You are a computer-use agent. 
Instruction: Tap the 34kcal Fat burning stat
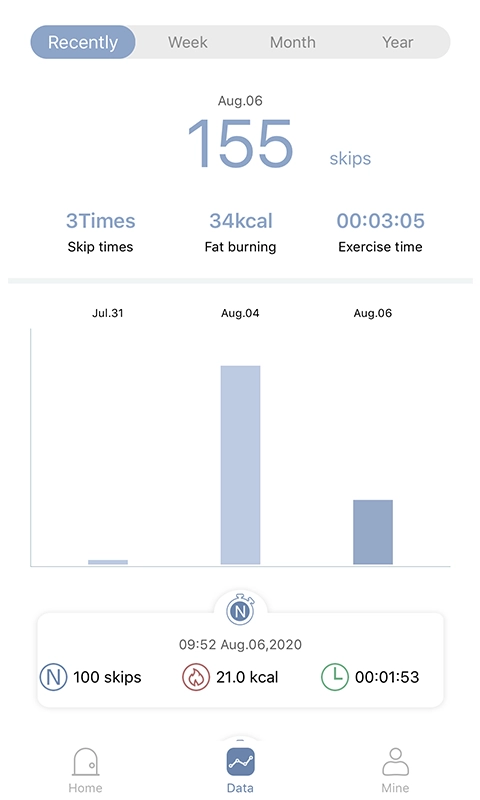click(x=240, y=232)
